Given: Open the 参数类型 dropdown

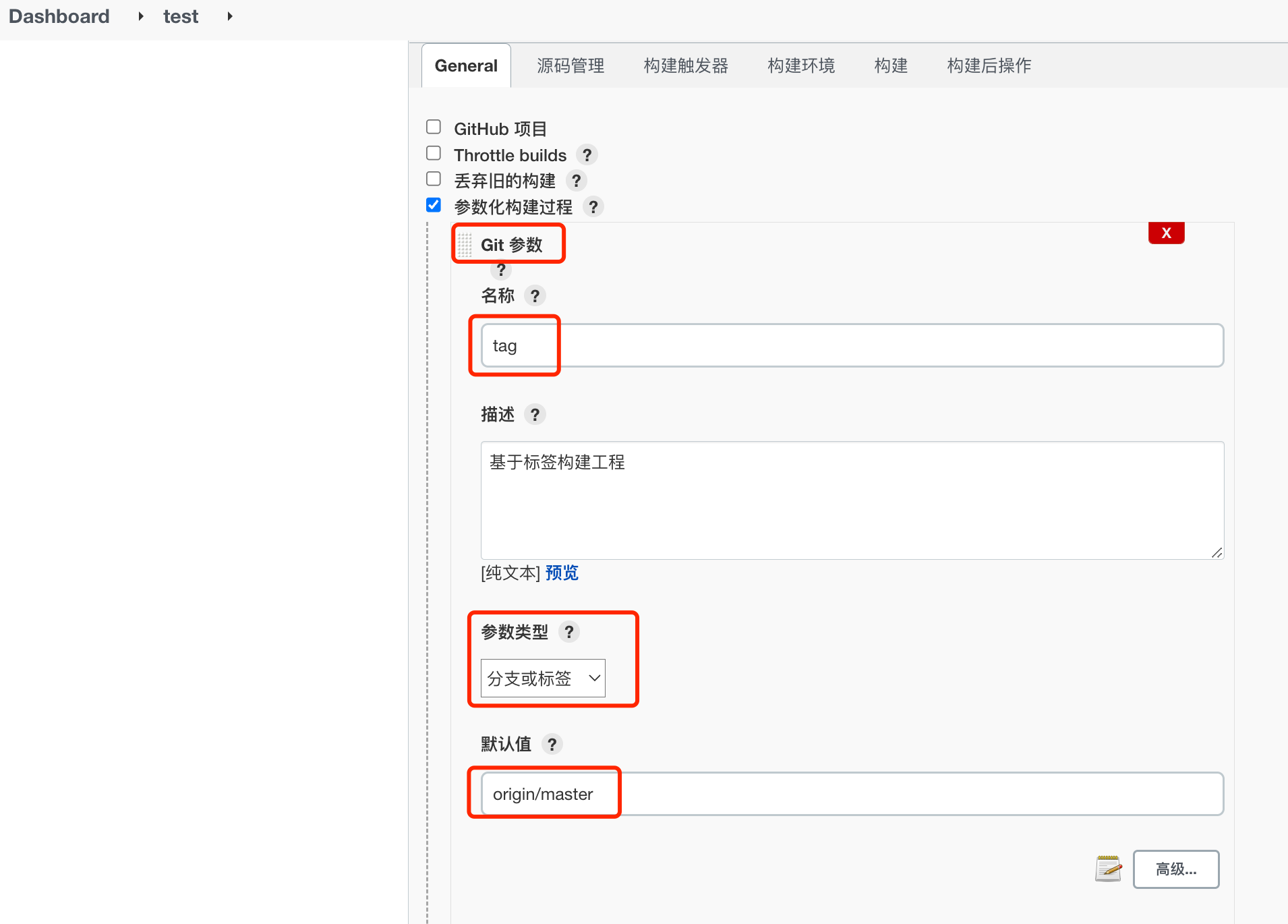Looking at the screenshot, I should point(543,678).
